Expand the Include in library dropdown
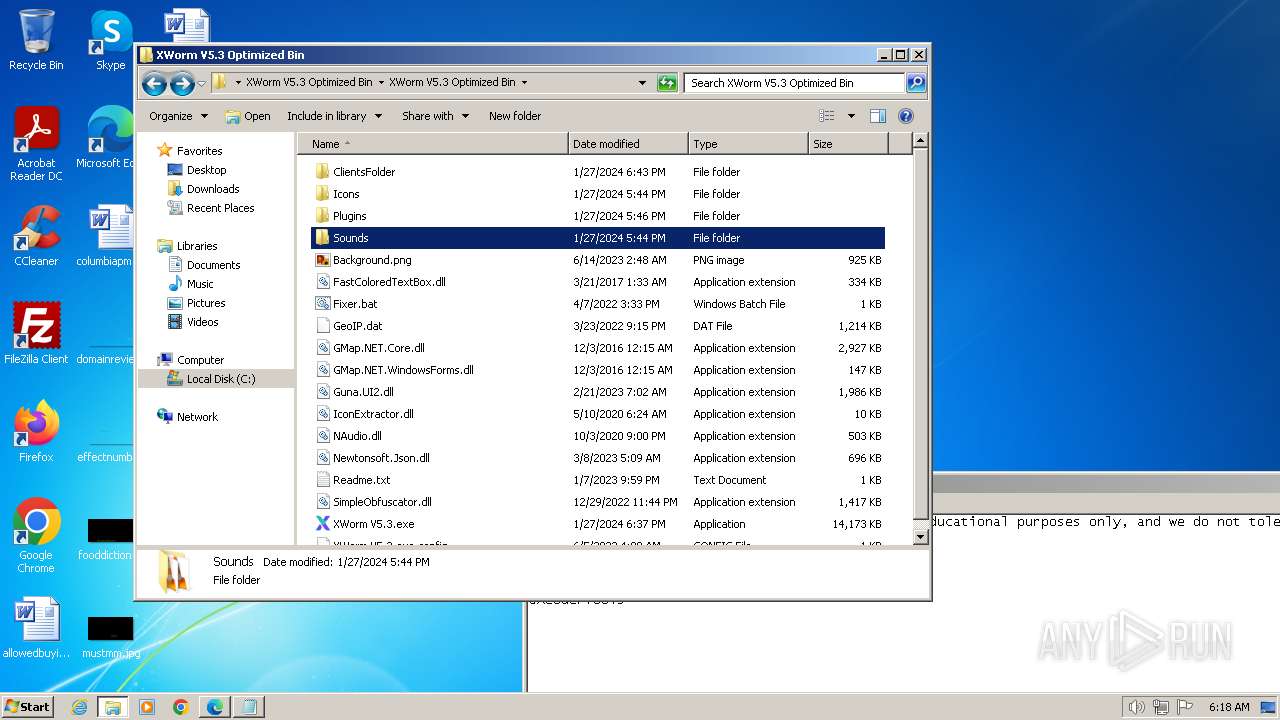1280x720 pixels. pyautogui.click(x=334, y=116)
